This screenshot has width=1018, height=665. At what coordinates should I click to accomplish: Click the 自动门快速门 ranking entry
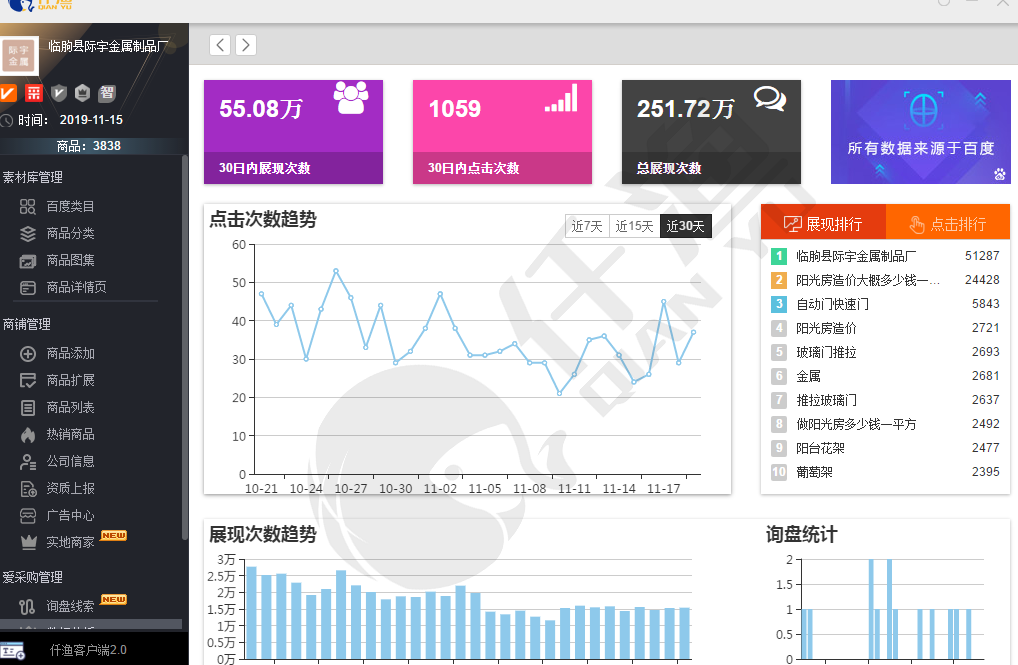point(832,304)
